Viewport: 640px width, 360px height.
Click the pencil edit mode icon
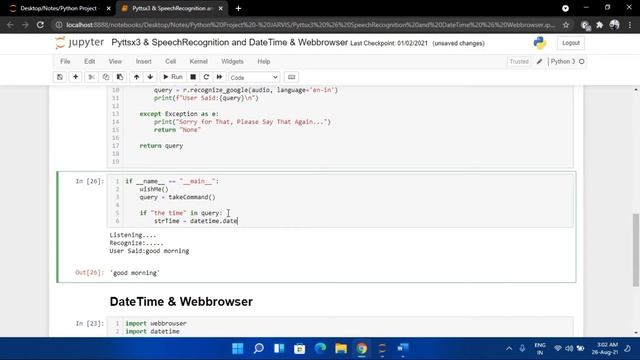pyautogui.click(x=539, y=62)
